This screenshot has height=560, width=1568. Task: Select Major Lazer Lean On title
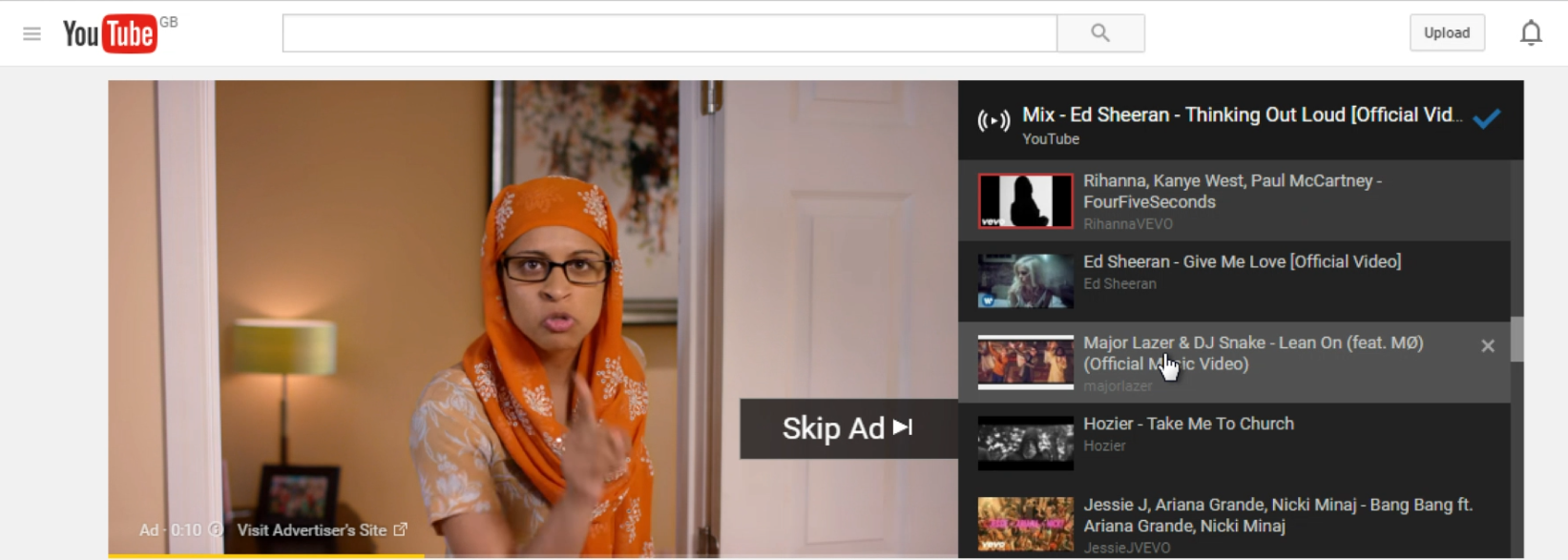click(1253, 353)
